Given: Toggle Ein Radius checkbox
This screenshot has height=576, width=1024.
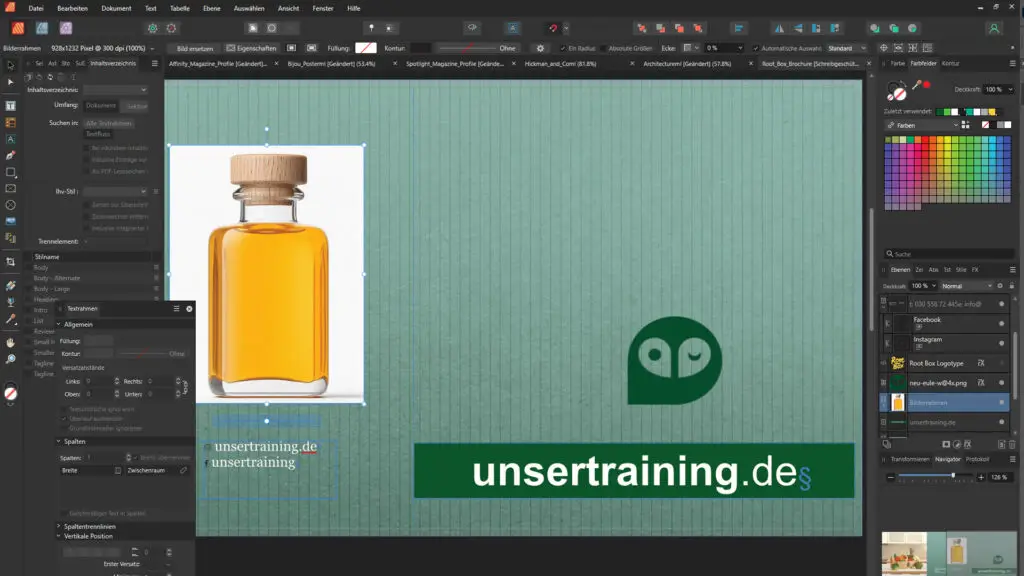Looking at the screenshot, I should [x=563, y=48].
